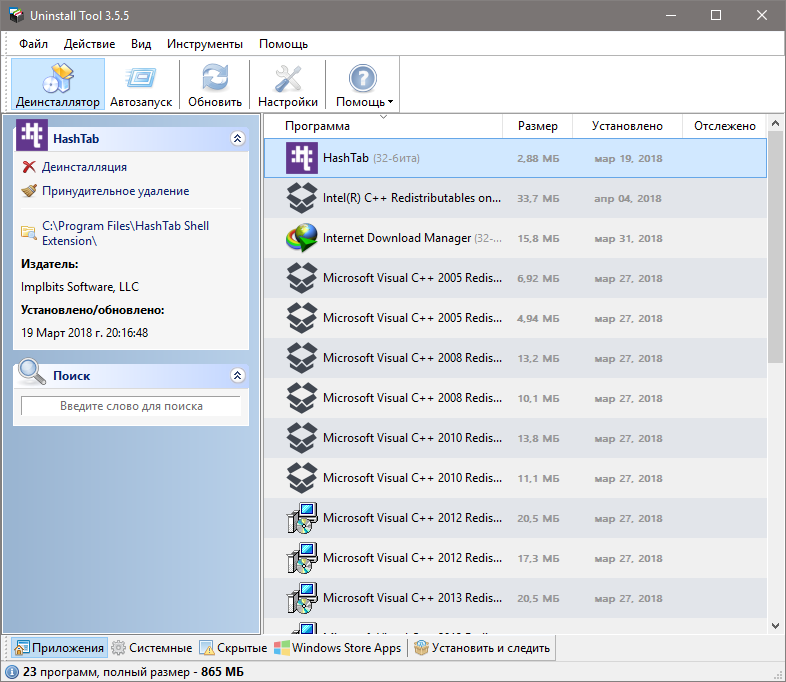Click scrollbar up arrow in program list
786x682 pixels.
(775, 123)
